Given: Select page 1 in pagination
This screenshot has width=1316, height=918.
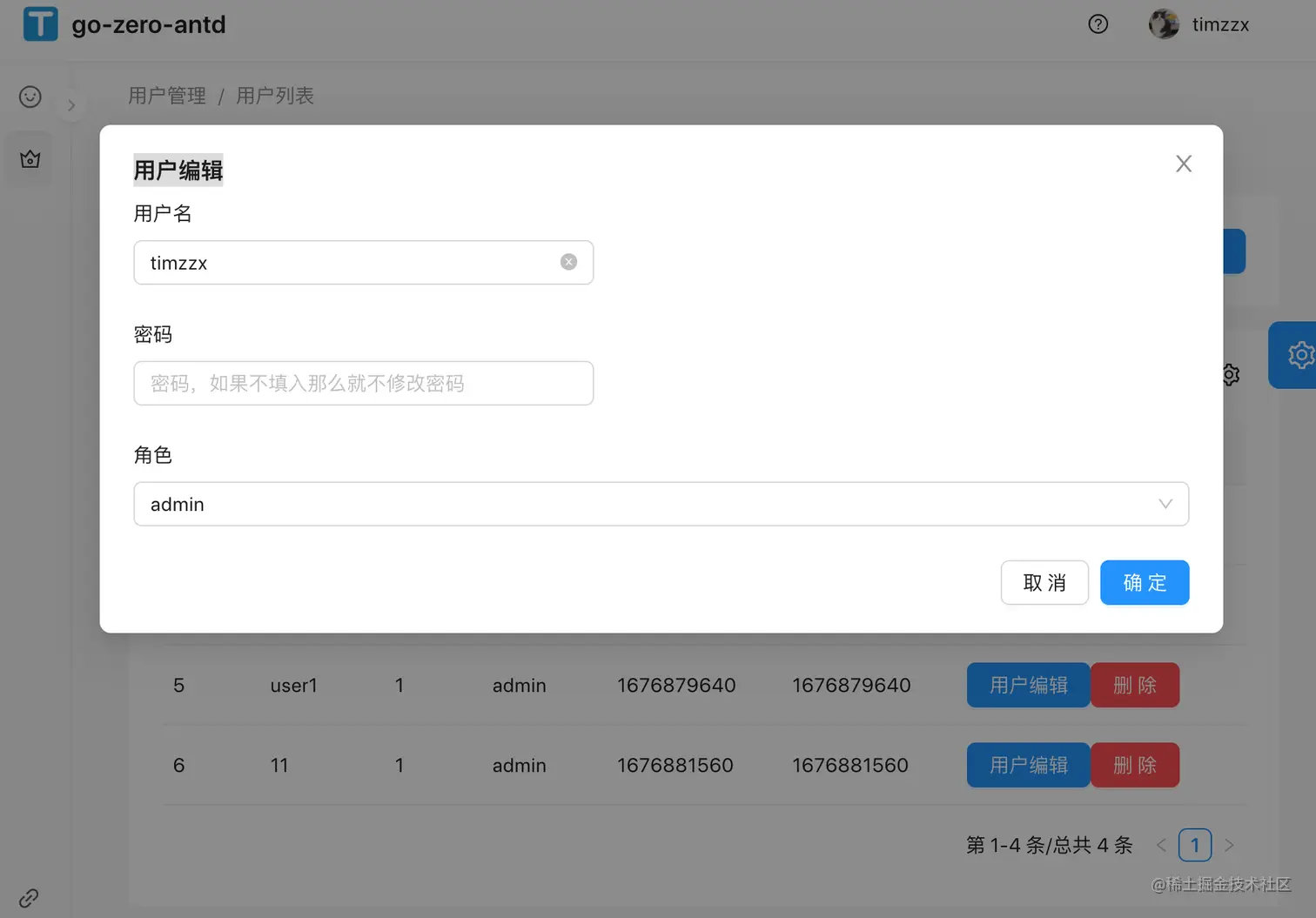Looking at the screenshot, I should pos(1195,845).
